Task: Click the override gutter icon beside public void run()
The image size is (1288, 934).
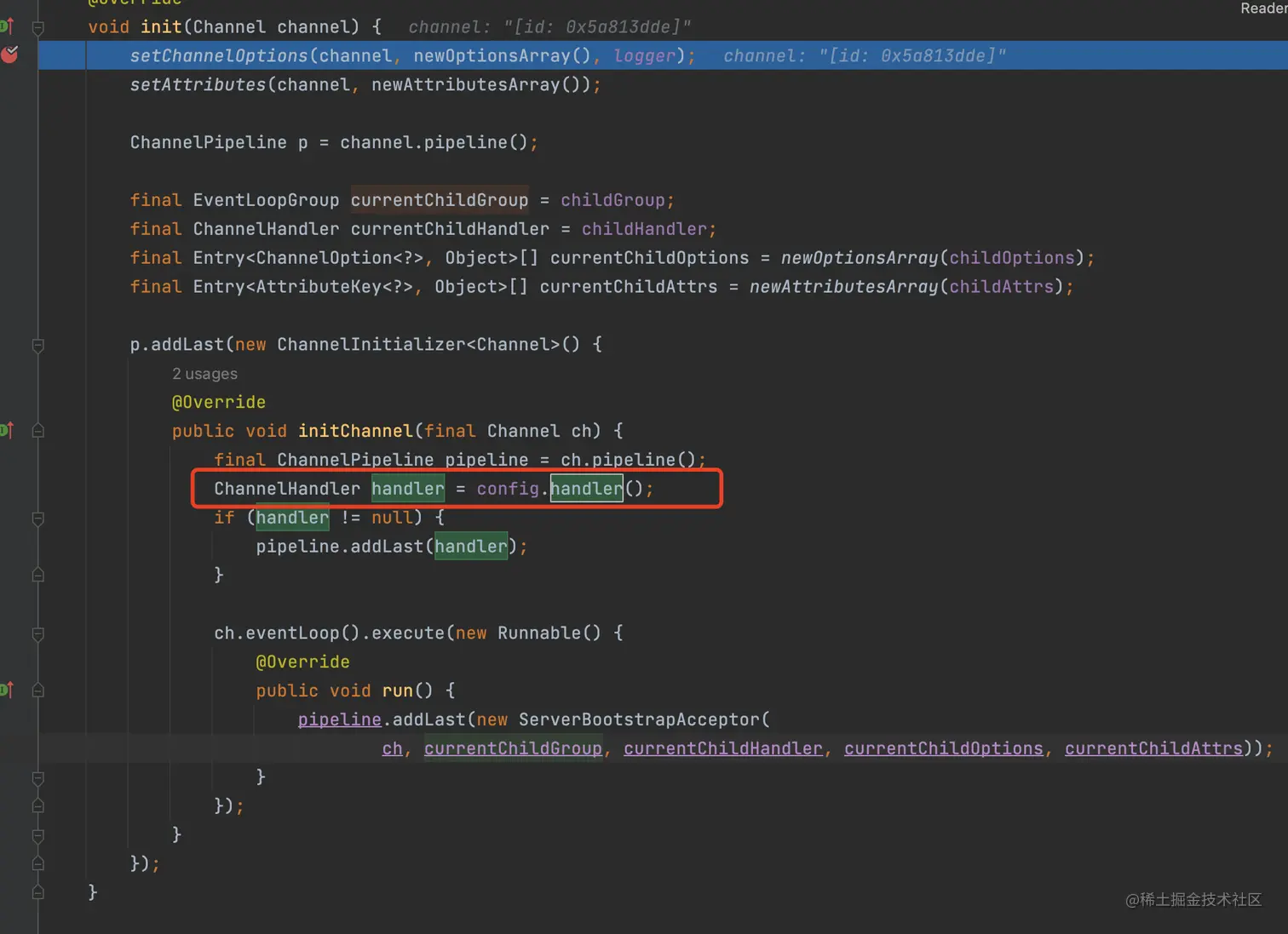Action: (7, 690)
